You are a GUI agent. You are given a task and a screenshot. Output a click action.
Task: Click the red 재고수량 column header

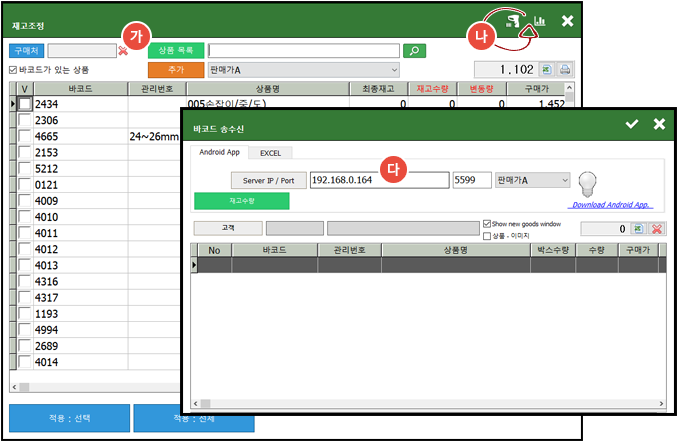click(432, 88)
